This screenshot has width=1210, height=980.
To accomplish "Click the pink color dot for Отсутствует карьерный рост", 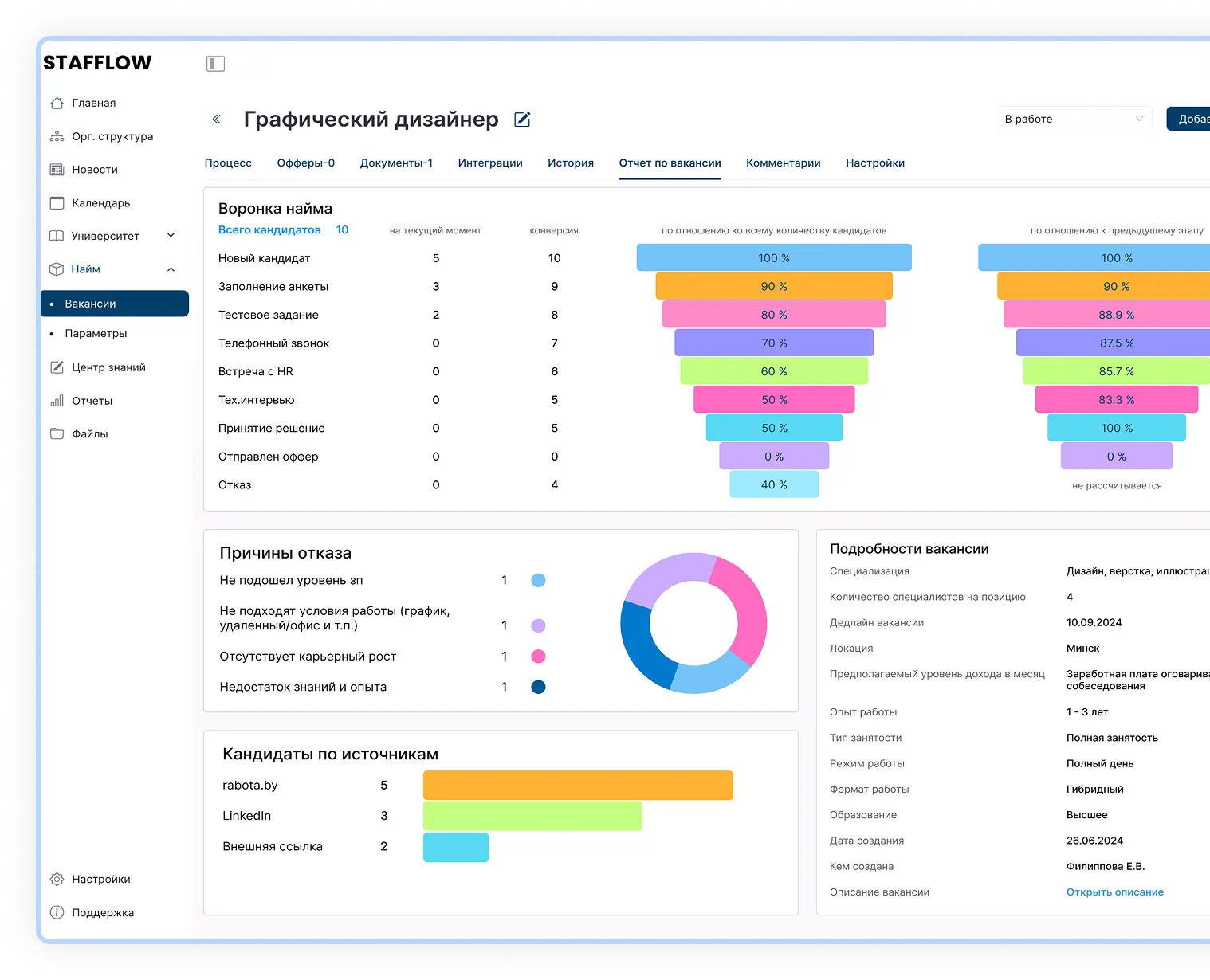I will (x=538, y=657).
